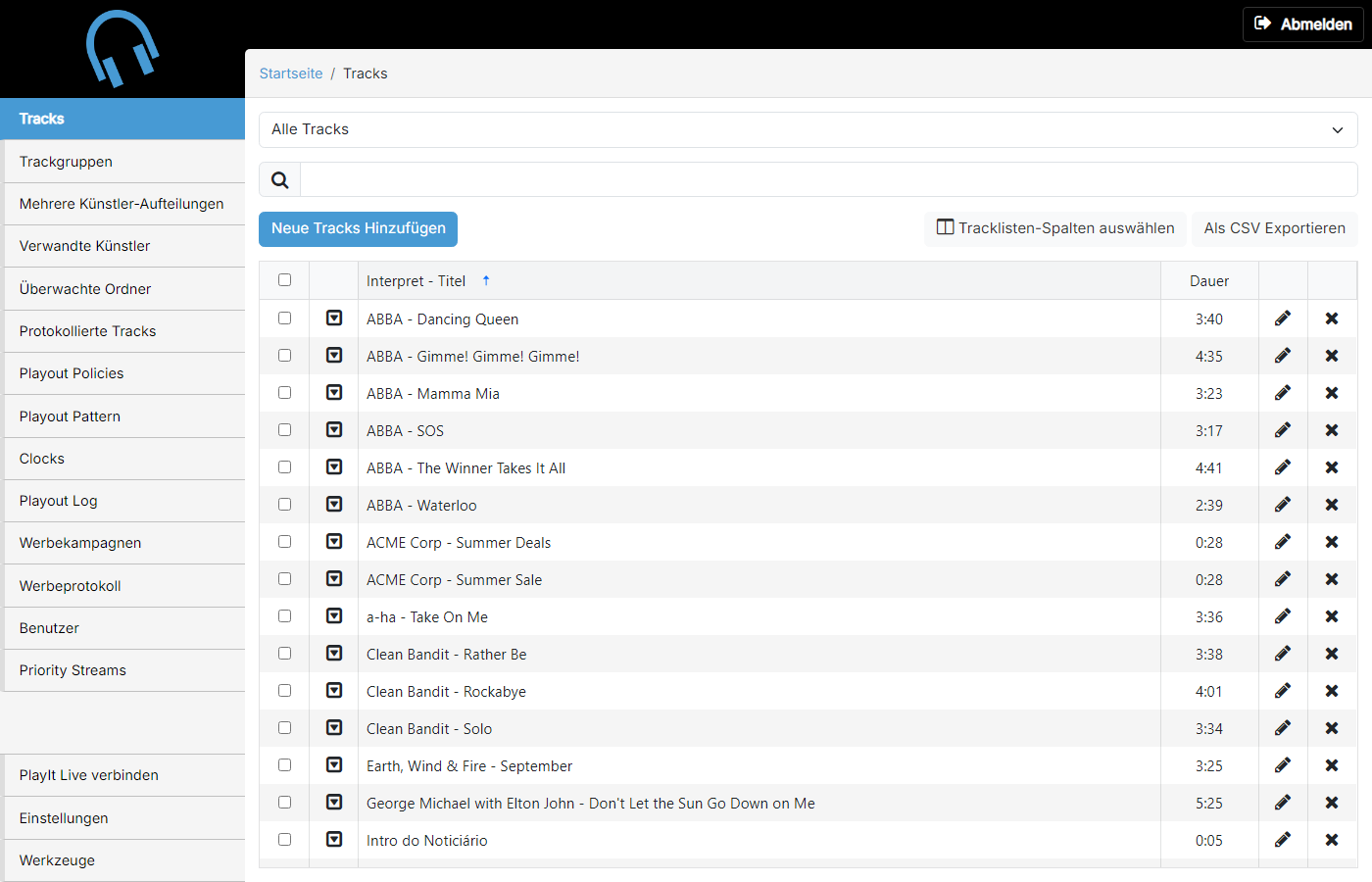Delete Clean Bandit - Rockabye track
This screenshot has width=1372, height=882.
[x=1332, y=691]
